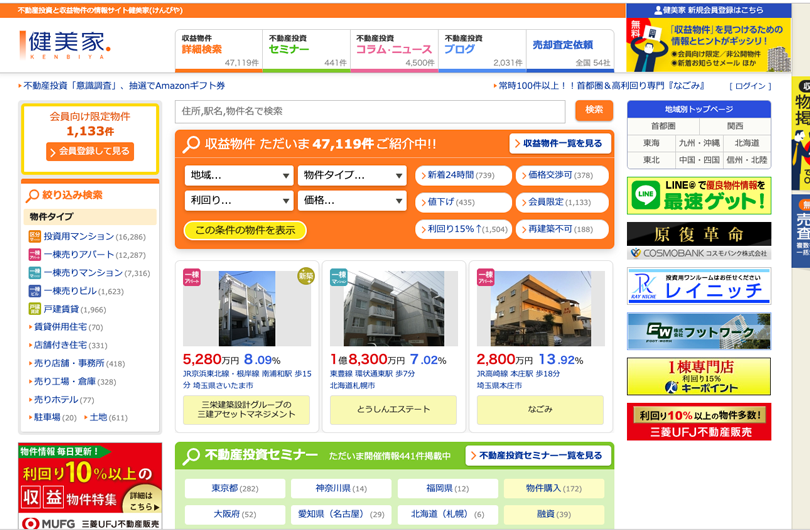
Task: Select 関西 in the regional pages
Action: pos(735,126)
